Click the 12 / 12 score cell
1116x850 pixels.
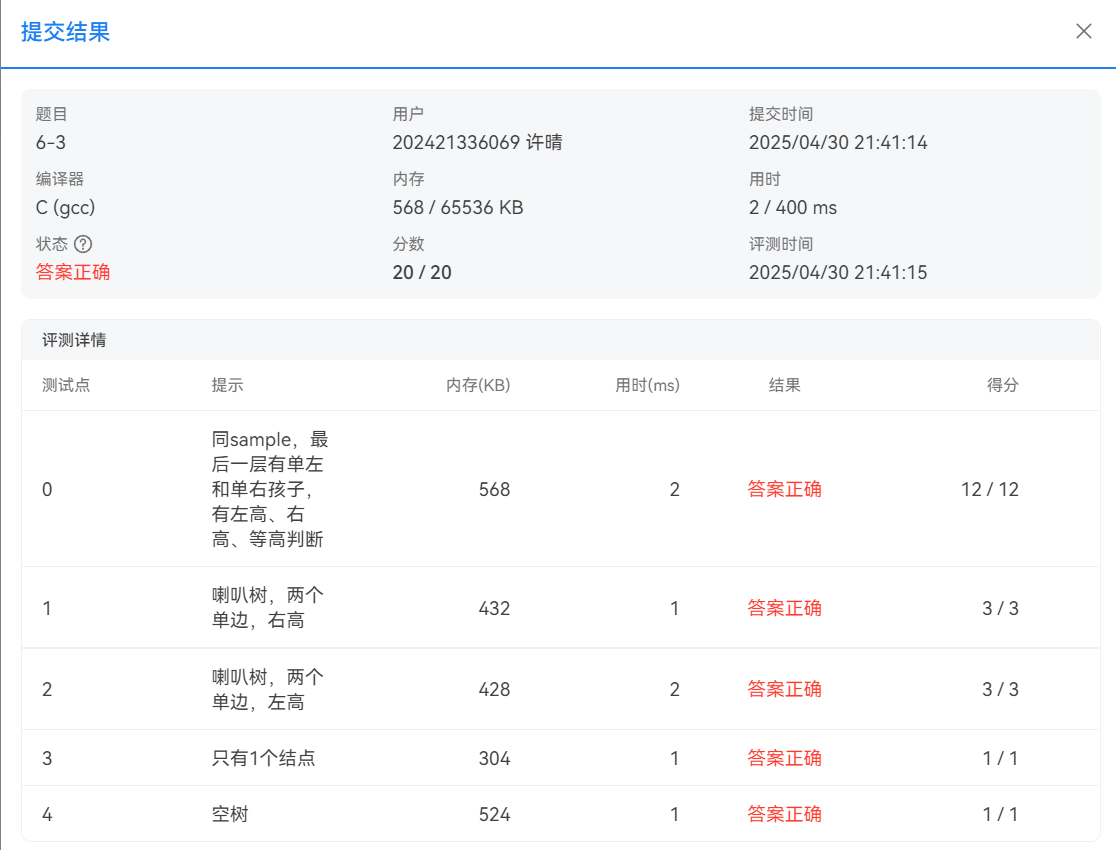(x=989, y=489)
